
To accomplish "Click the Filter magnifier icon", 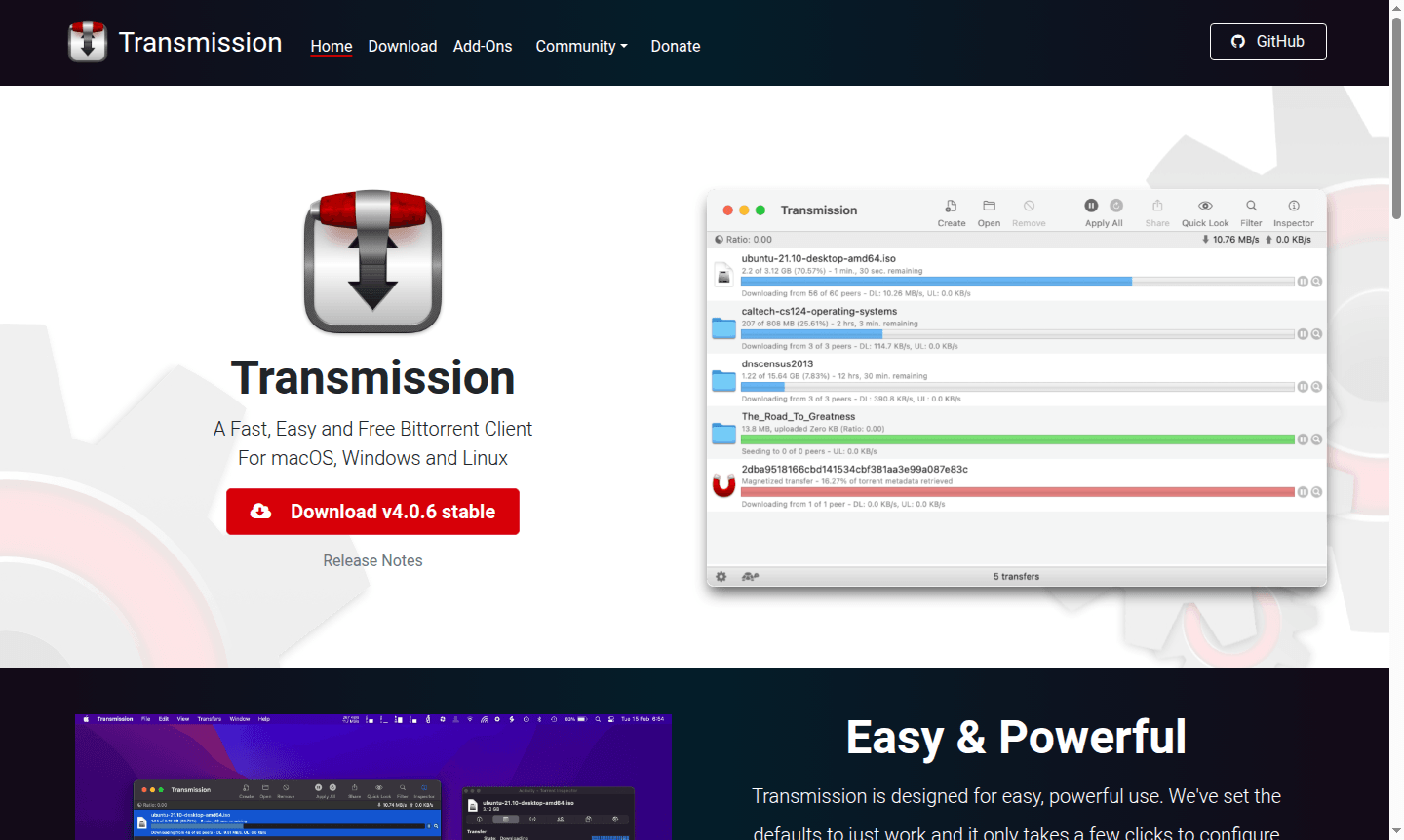I will point(1251,206).
